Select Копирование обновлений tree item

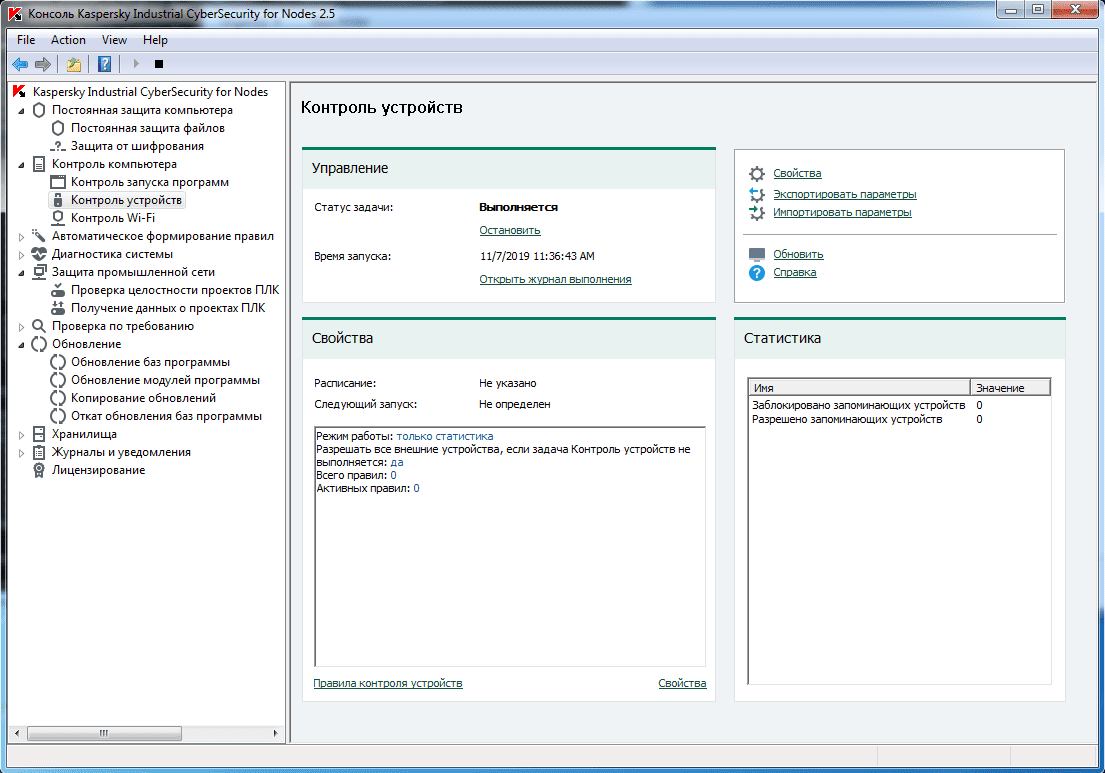coord(143,398)
